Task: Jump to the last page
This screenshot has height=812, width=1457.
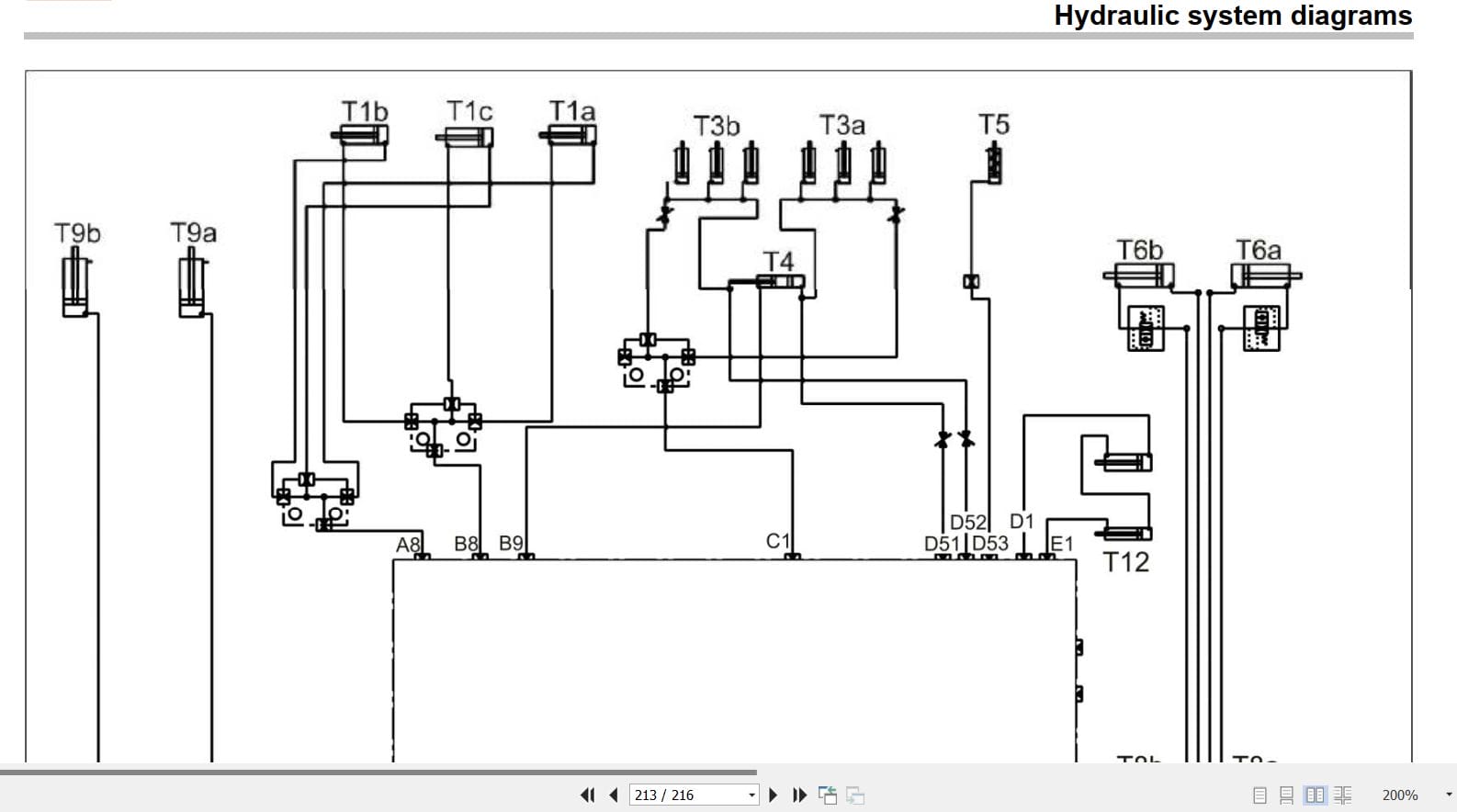Action: 799,795
